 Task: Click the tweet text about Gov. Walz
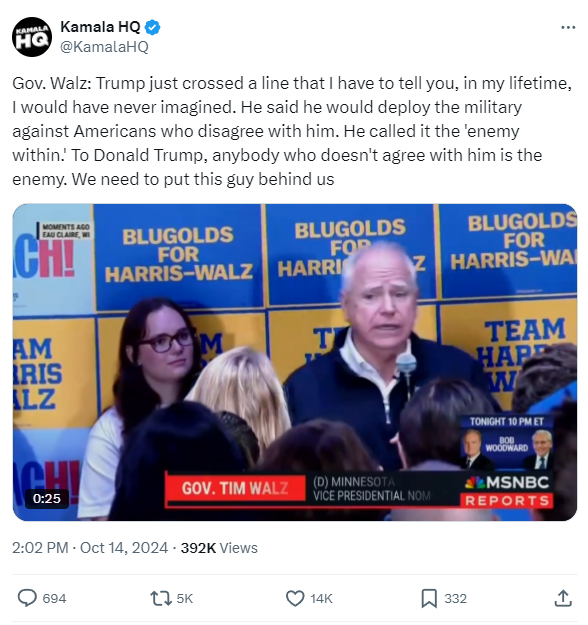pos(292,131)
